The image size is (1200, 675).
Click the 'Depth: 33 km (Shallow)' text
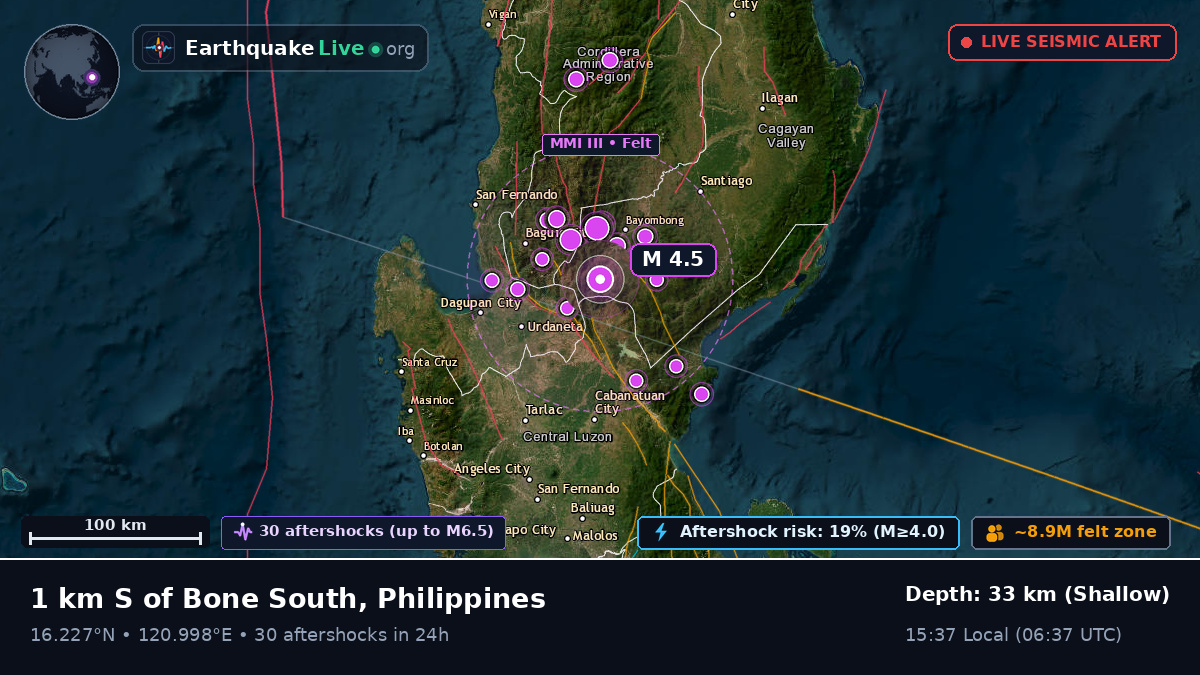1037,595
